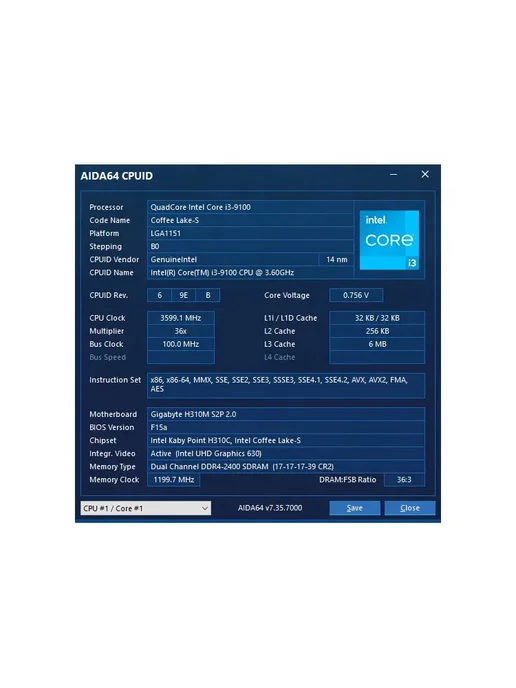Select the CPUID Name value i3-9100 CPU @ 3.60GHz
Screen dimensions: 516x688
[250, 272]
